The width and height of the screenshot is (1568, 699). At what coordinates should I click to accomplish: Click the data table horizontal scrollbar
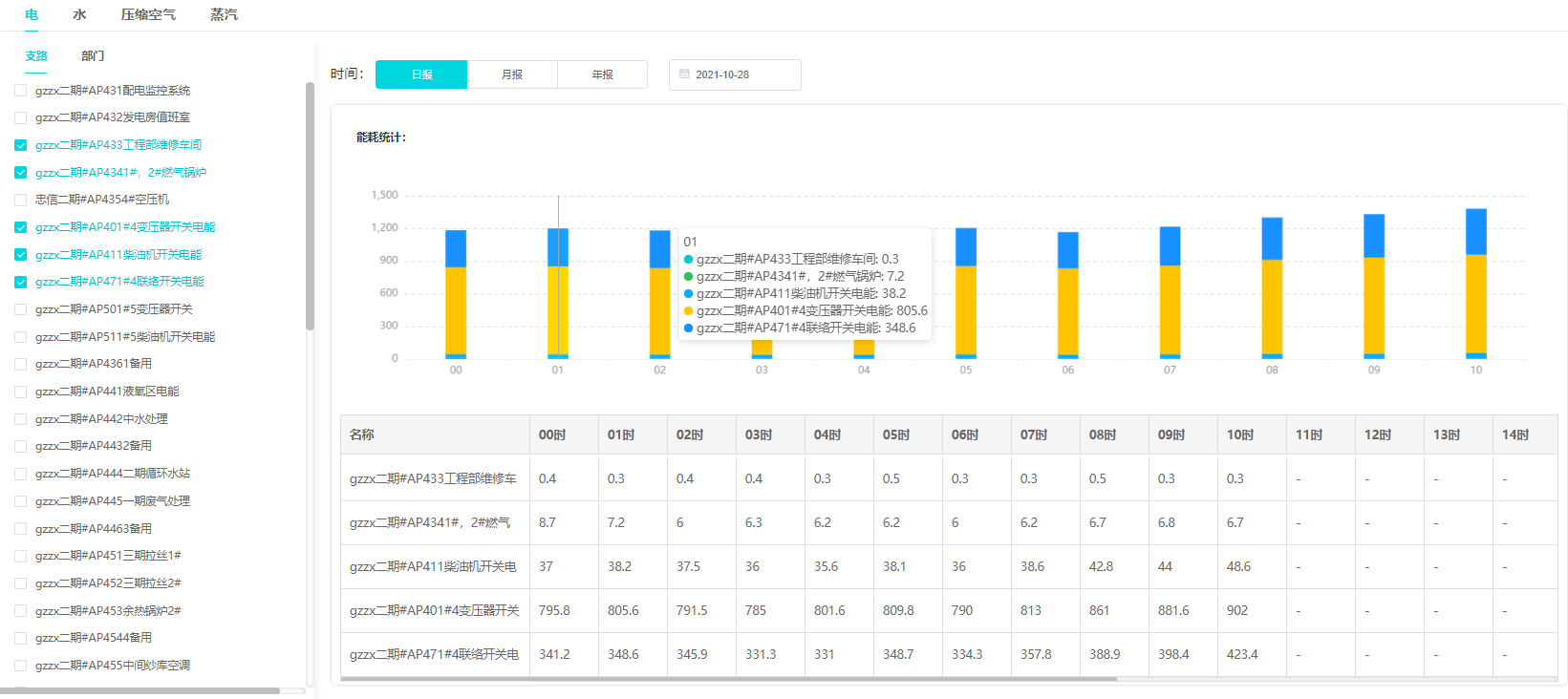click(728, 679)
